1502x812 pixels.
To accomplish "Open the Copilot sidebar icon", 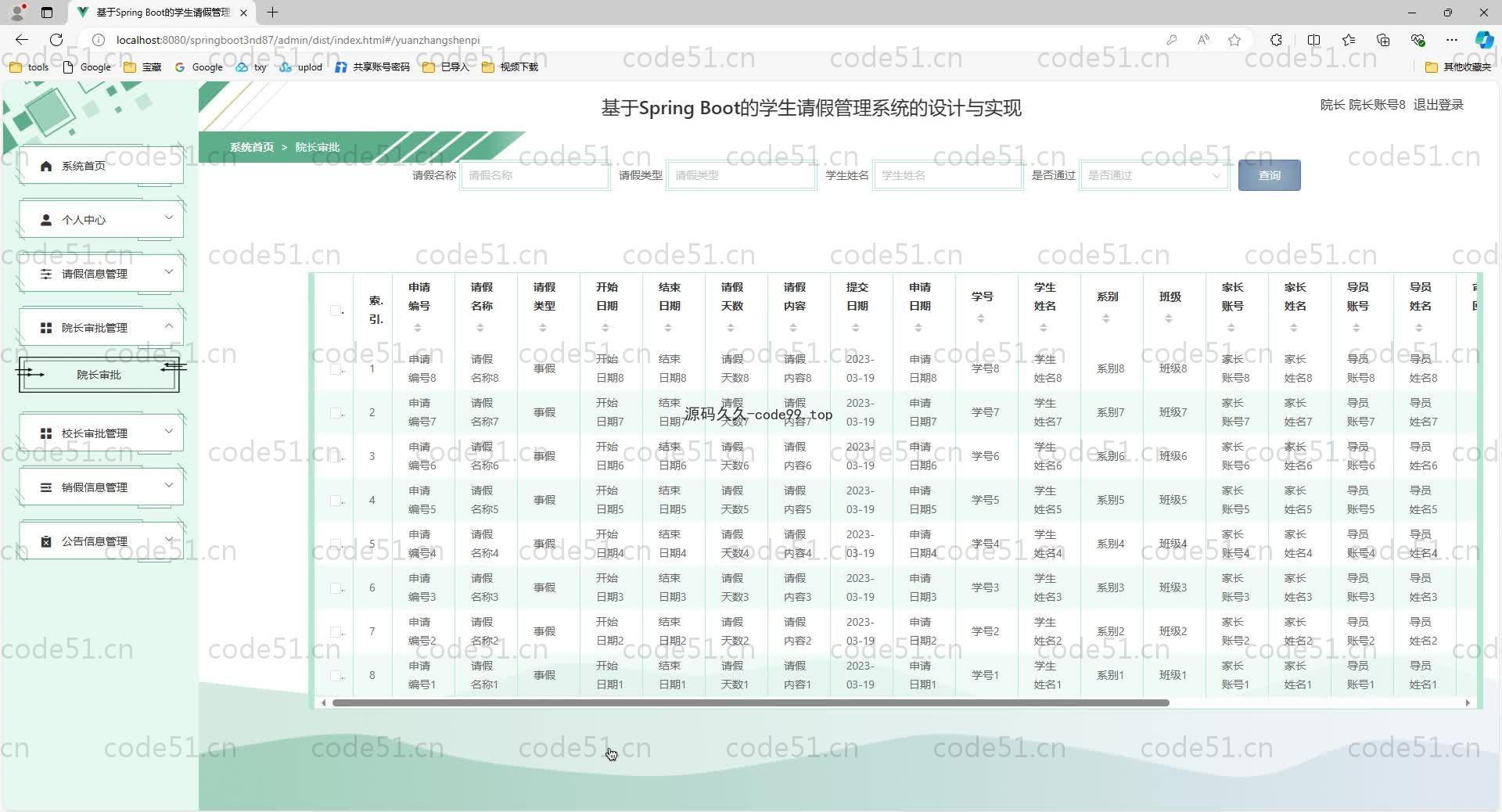I will 1484,40.
